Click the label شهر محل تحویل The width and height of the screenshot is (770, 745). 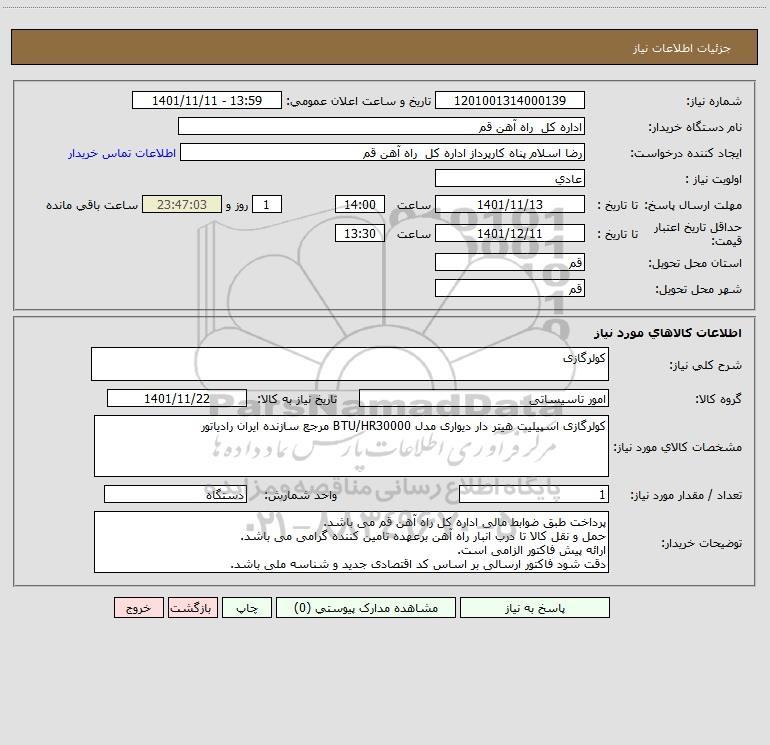point(698,290)
